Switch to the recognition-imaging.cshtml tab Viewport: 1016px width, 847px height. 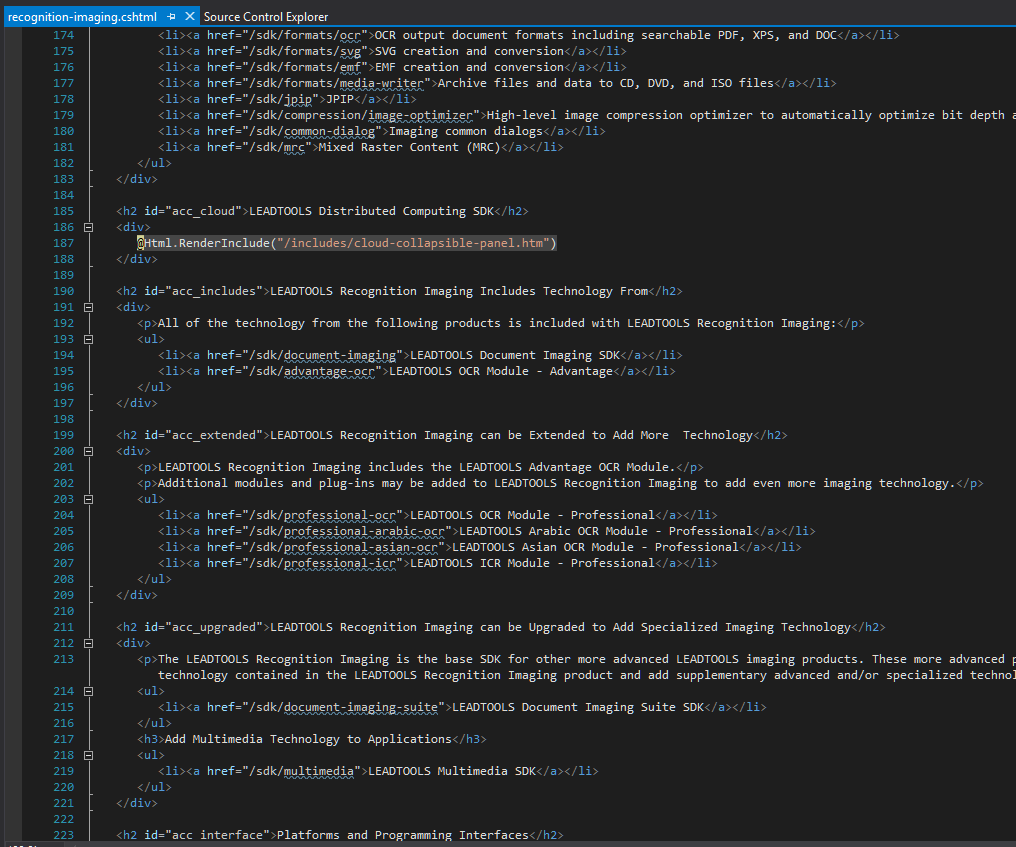tap(82, 17)
